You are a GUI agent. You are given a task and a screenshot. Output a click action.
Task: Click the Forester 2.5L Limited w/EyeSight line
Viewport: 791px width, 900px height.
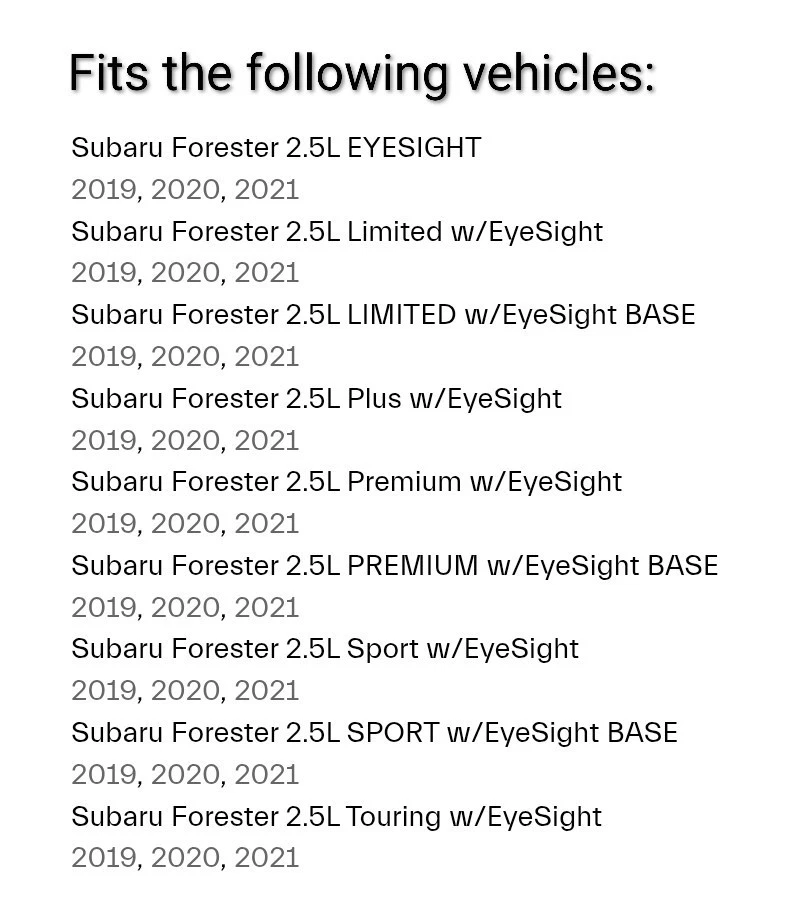click(337, 231)
